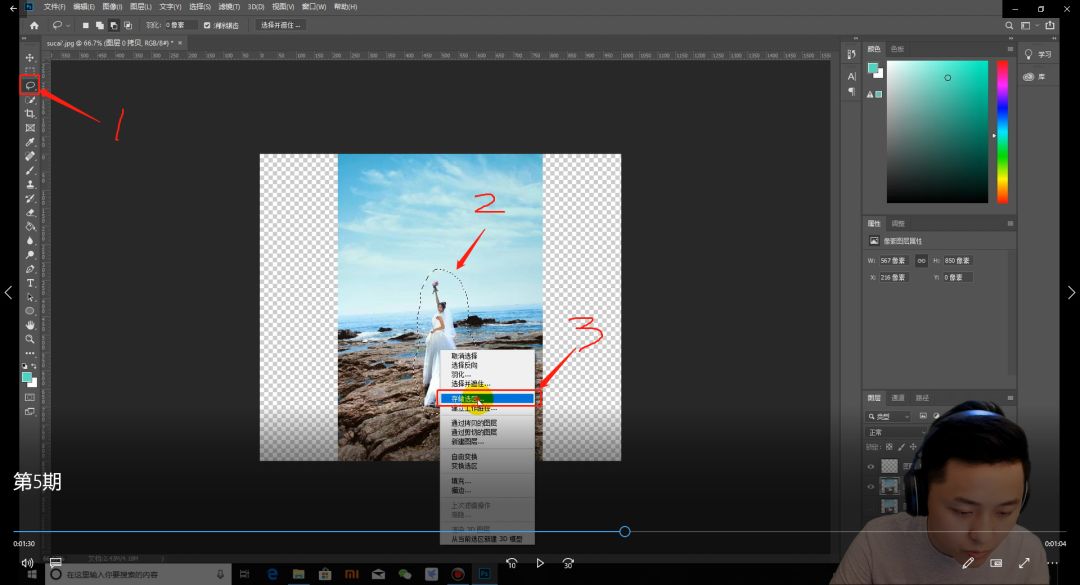Viewport: 1080px width, 585px height.
Task: Open the 文件(F) menu
Action: coord(54,7)
